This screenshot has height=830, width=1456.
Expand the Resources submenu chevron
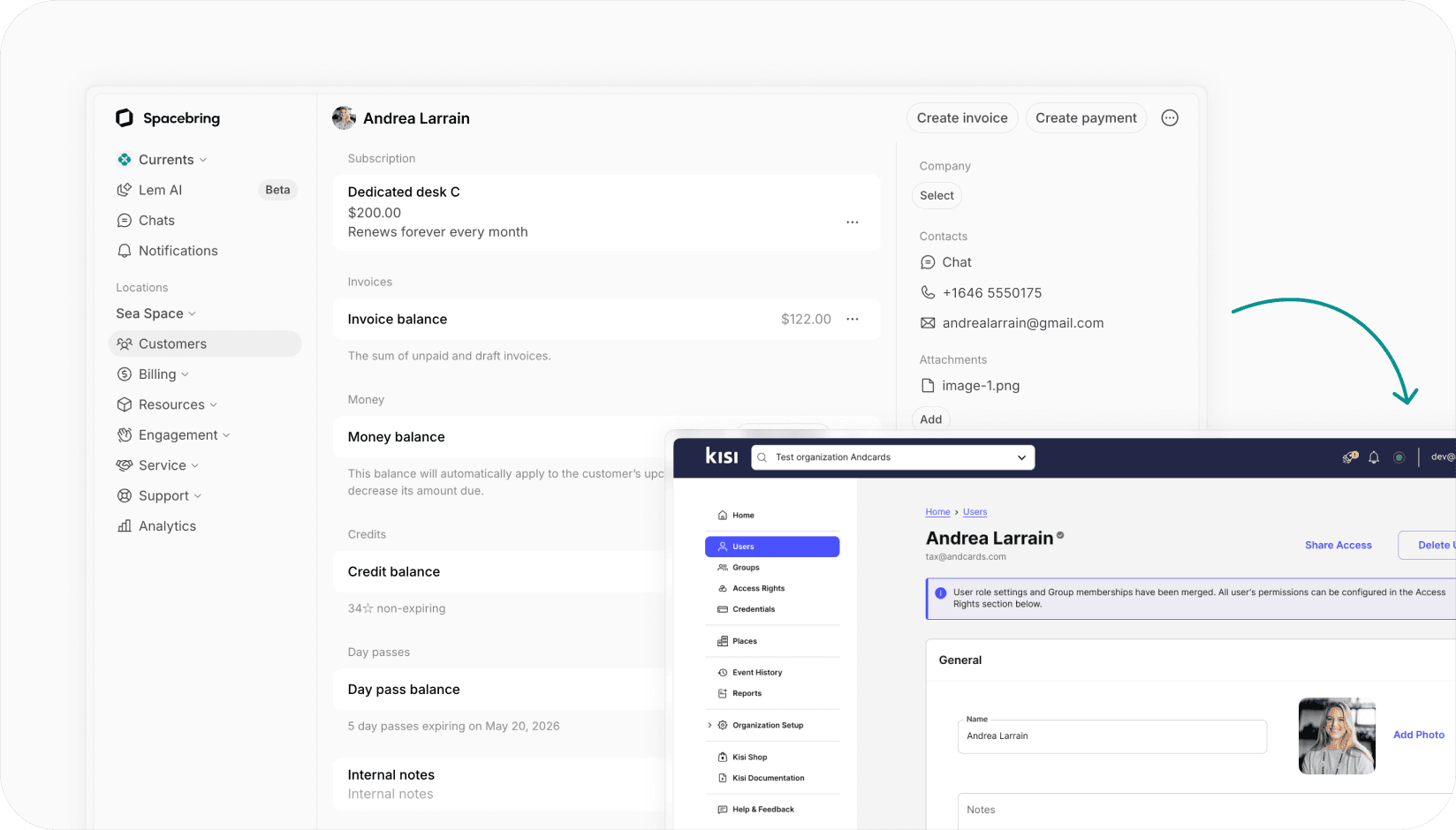[214, 405]
